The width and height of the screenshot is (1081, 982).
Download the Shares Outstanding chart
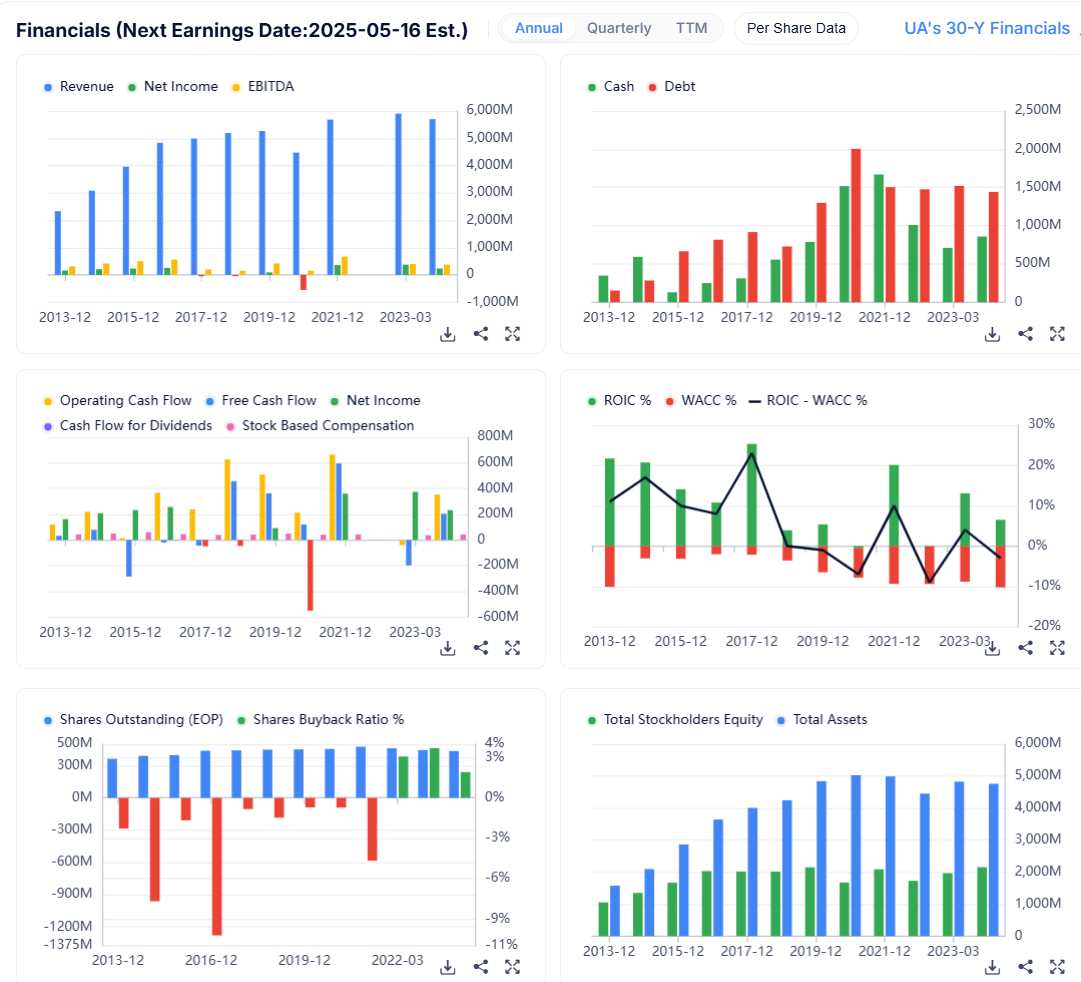pos(448,966)
